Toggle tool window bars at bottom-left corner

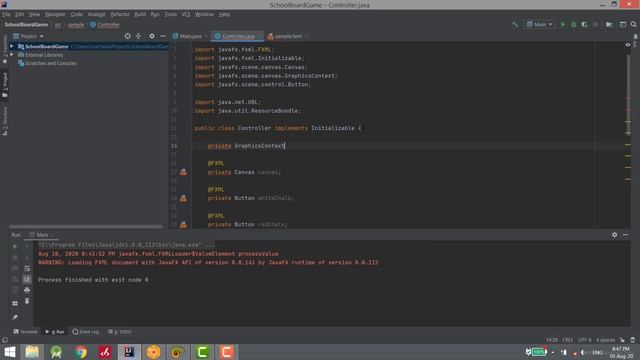pyautogui.click(x=5, y=340)
